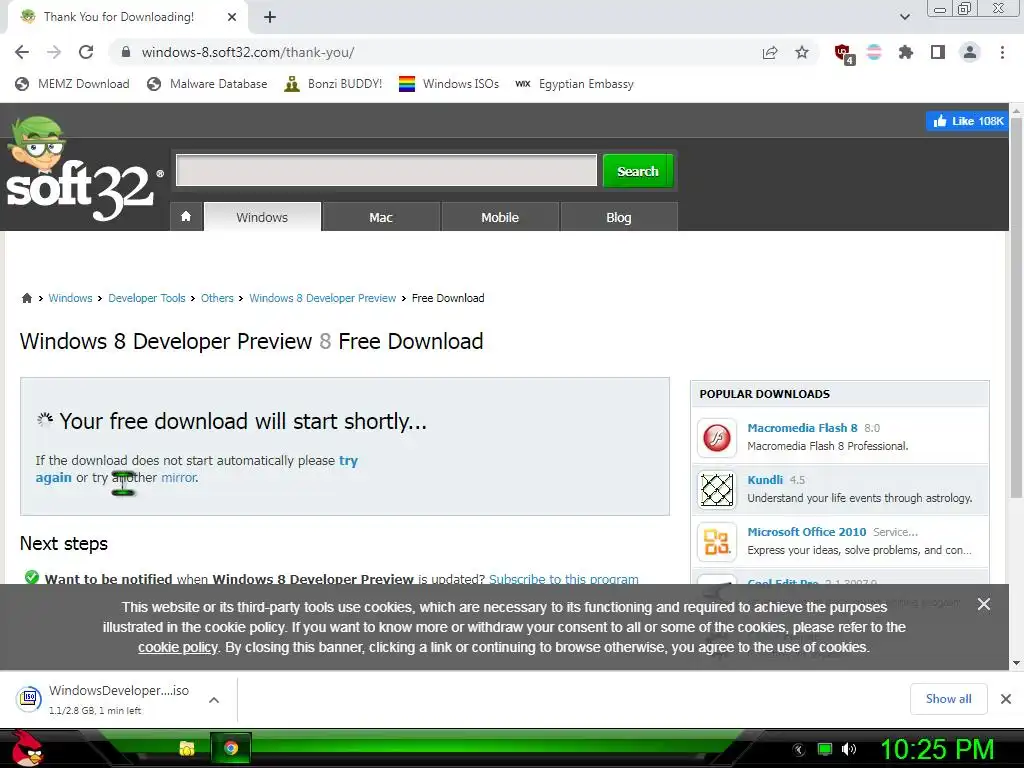Click the striped flag extension icon
The width and height of the screenshot is (1024, 768).
874,52
